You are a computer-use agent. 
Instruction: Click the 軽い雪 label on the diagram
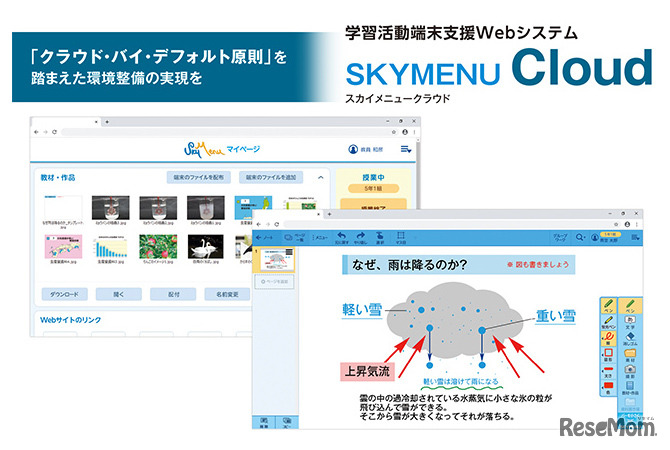tap(362, 309)
